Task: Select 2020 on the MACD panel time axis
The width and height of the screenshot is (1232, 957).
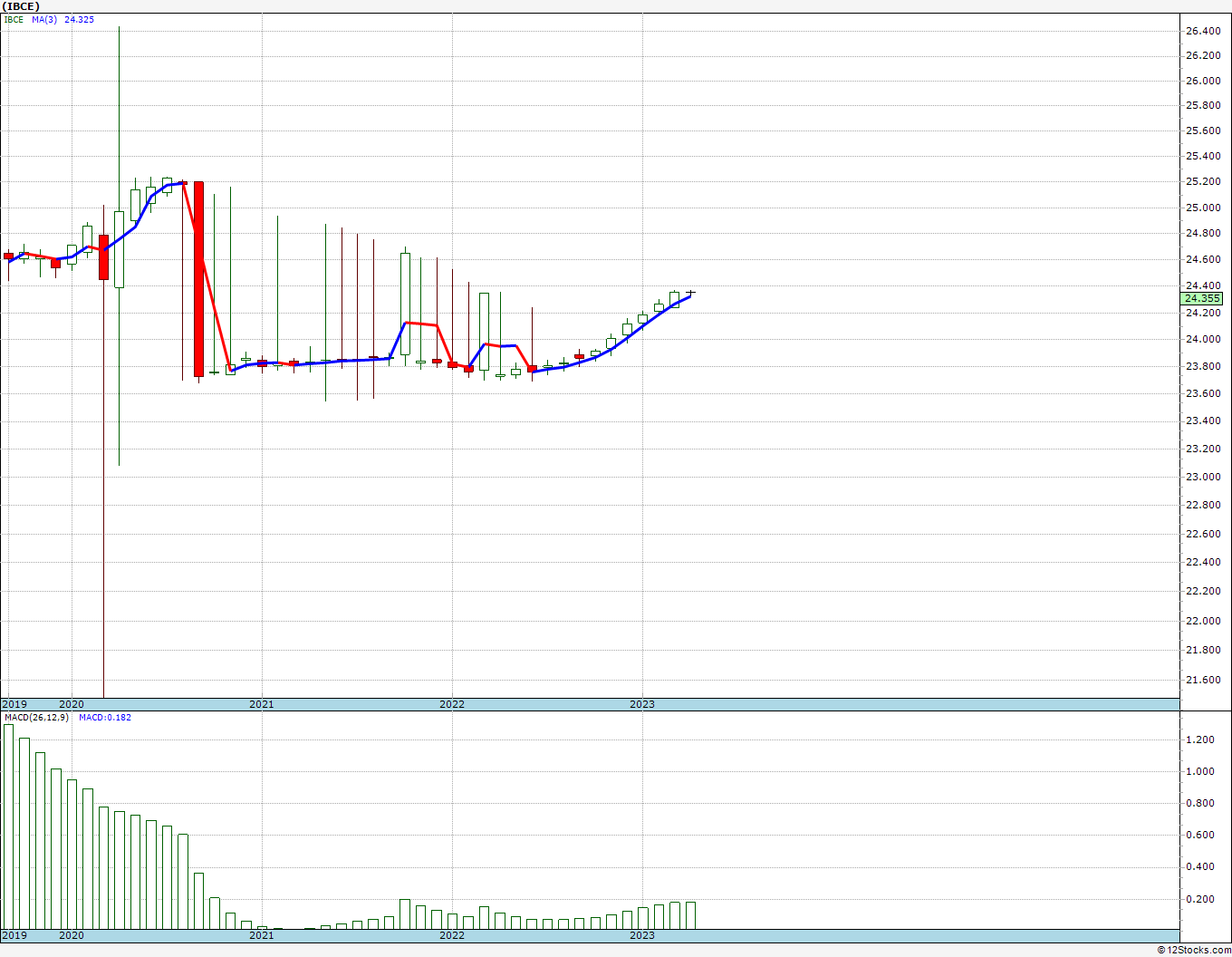Action: point(72,935)
